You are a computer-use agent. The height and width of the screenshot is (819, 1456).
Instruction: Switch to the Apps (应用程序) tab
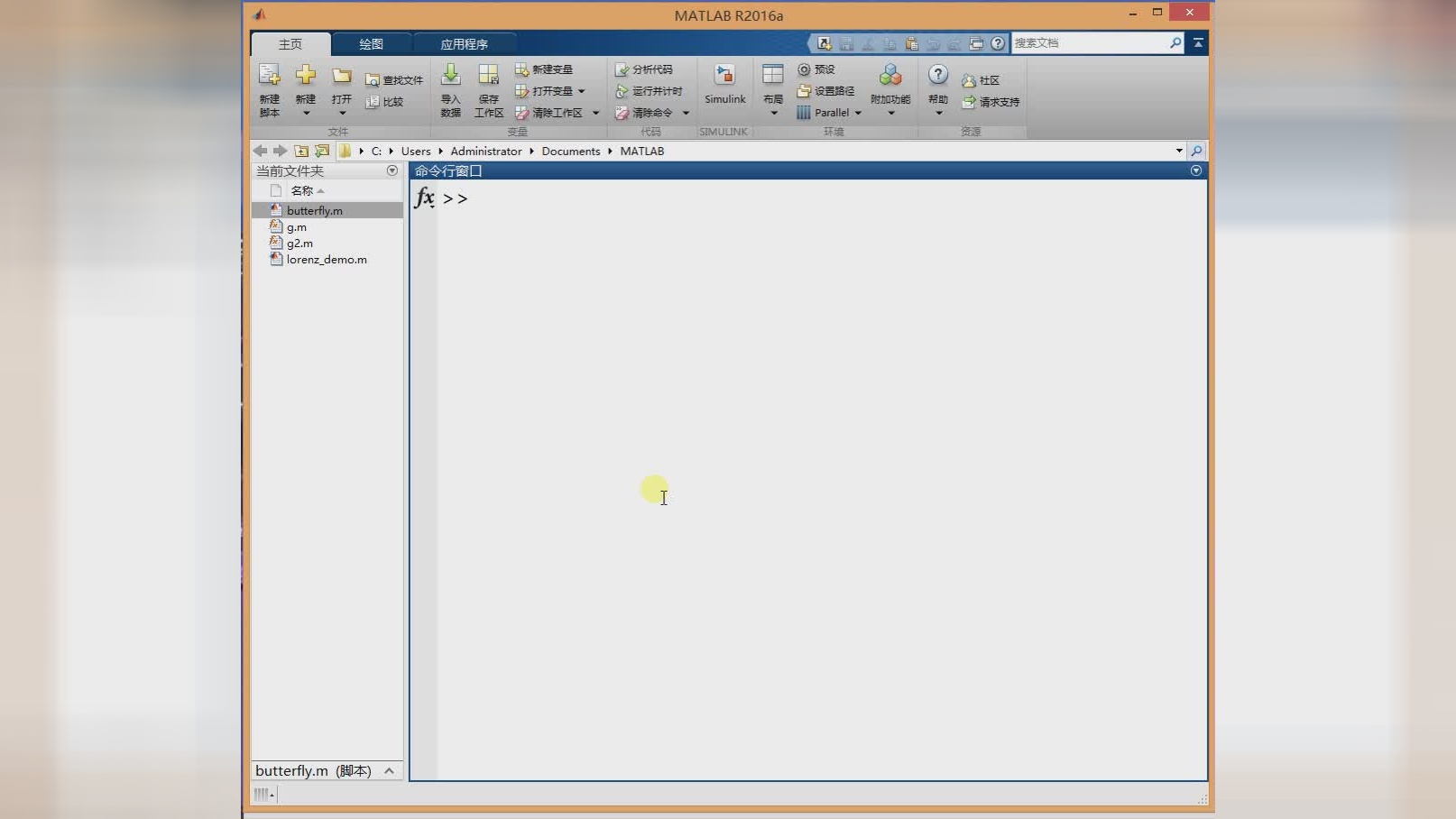(464, 44)
